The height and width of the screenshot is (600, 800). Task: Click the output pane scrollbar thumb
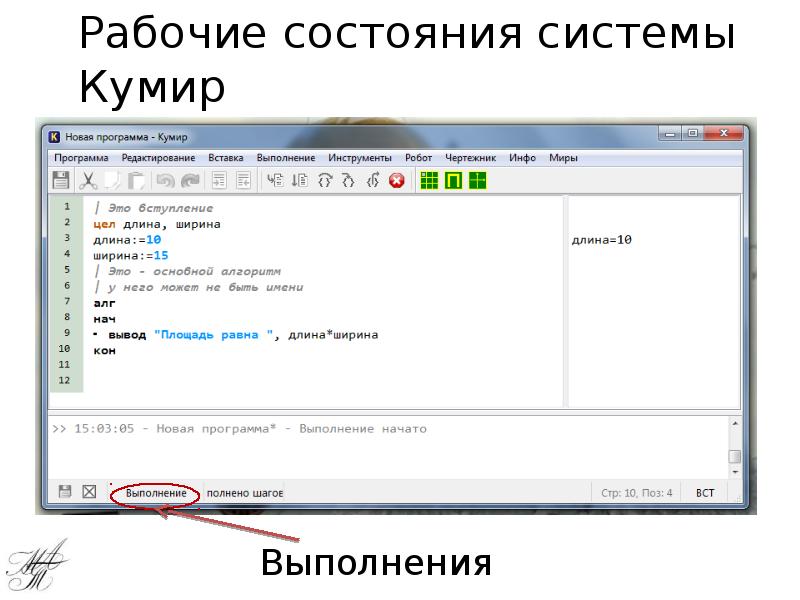tap(735, 456)
